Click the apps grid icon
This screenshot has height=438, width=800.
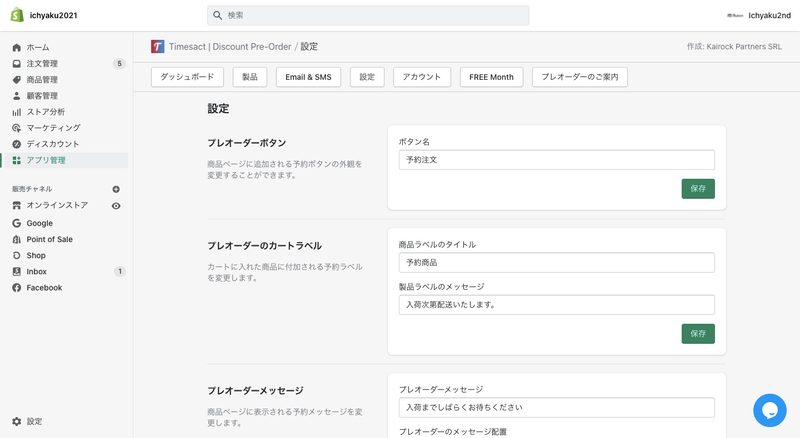click(x=17, y=160)
